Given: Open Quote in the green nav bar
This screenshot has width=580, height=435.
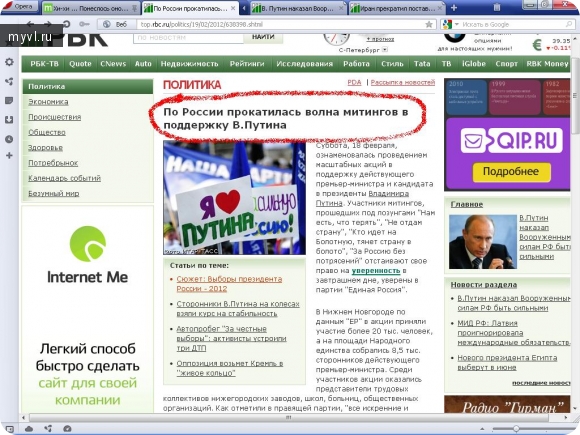Looking at the screenshot, I should (80, 64).
